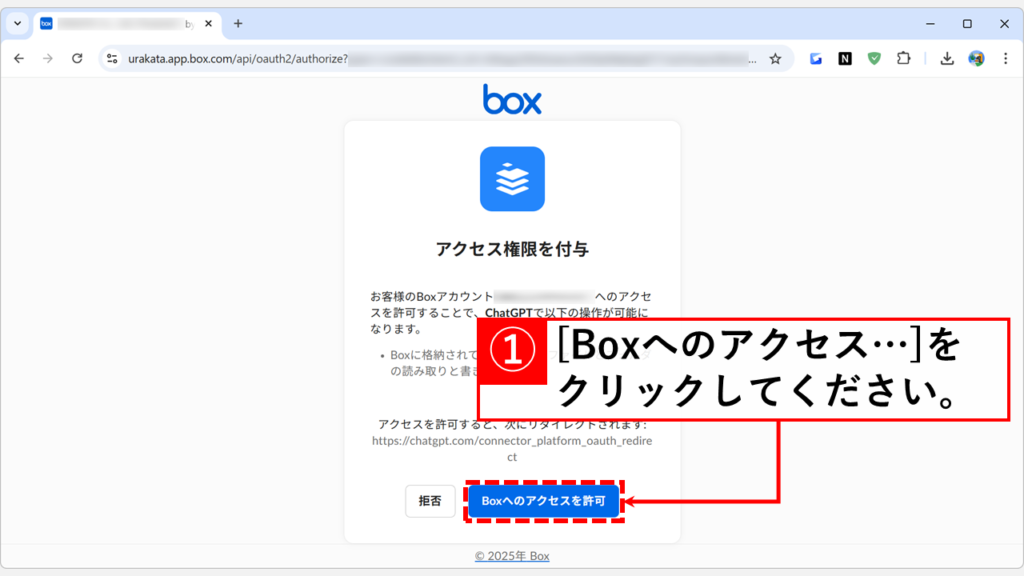Click the Chrome profile avatar

(976, 59)
